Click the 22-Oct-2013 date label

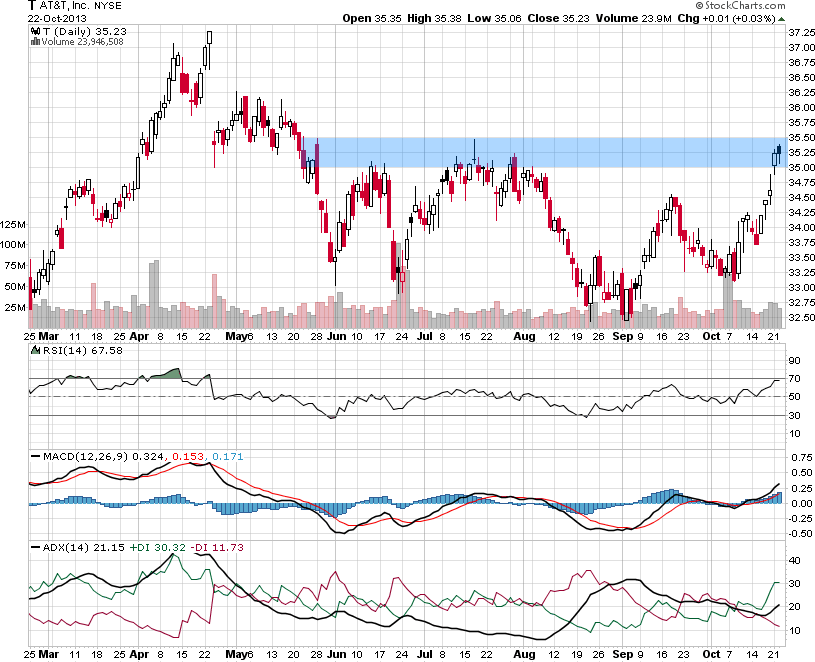point(57,18)
